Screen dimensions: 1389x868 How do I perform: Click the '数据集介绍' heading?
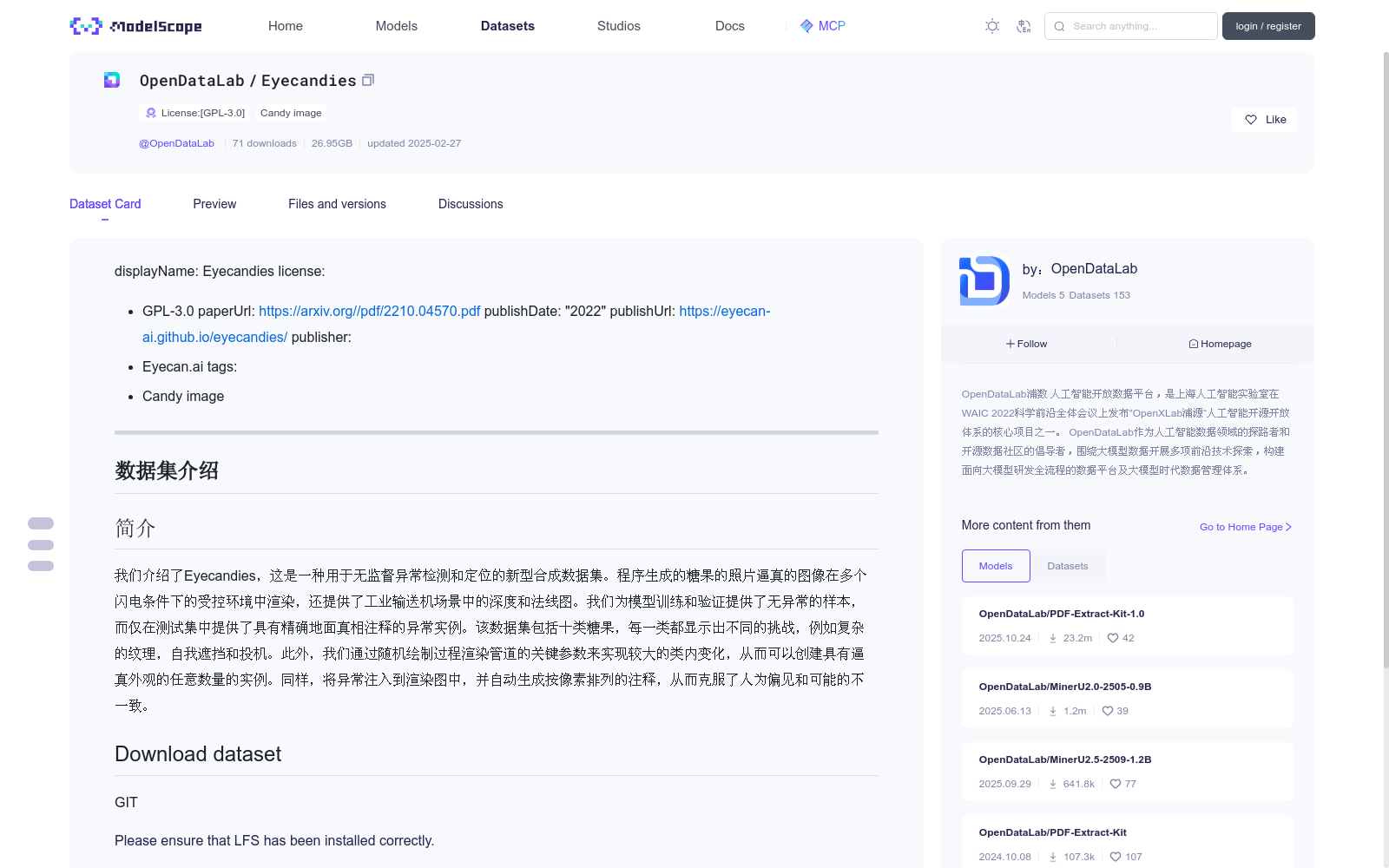click(x=167, y=470)
